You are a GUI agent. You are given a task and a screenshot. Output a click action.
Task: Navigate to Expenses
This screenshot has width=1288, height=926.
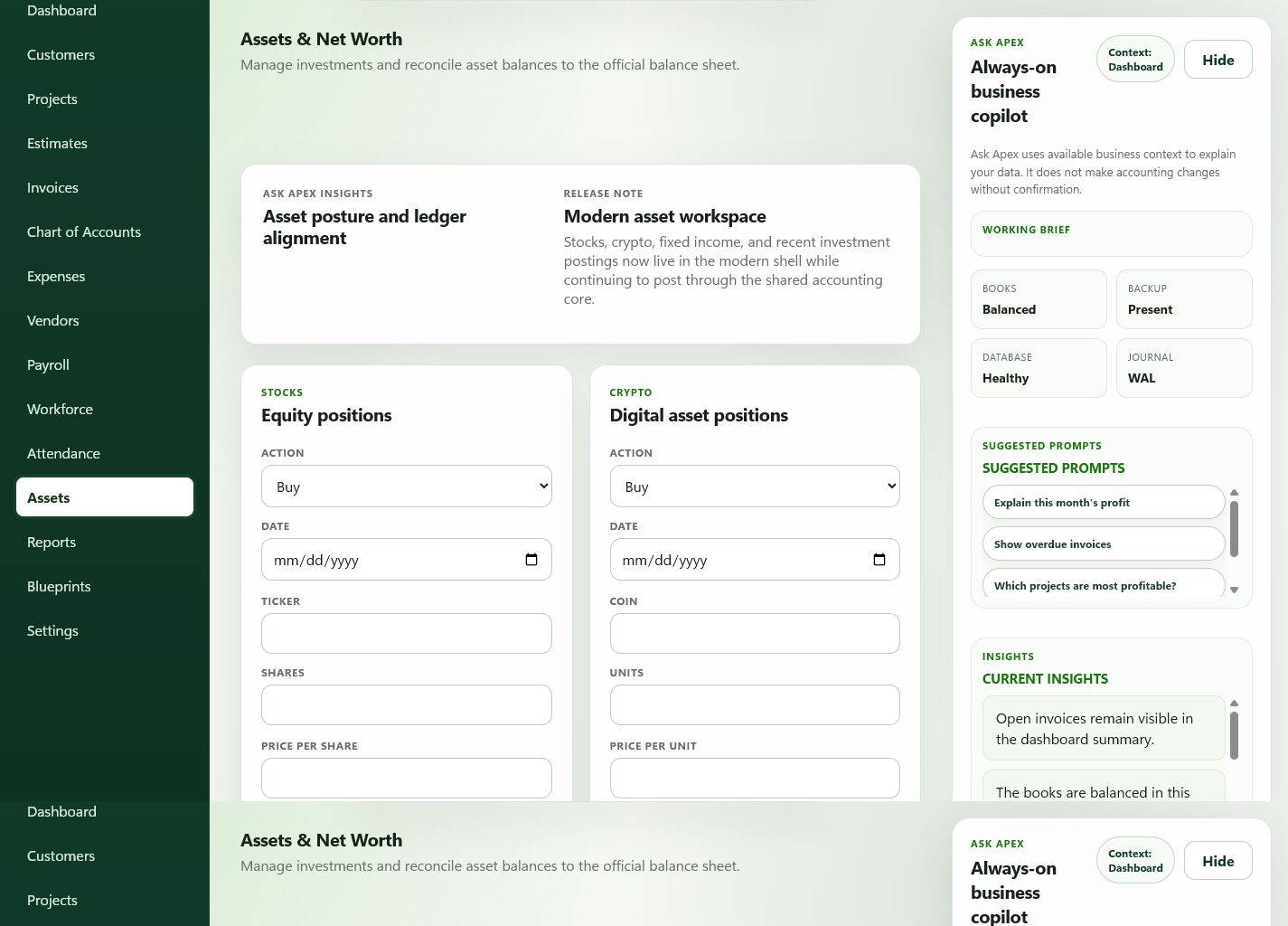105,276
